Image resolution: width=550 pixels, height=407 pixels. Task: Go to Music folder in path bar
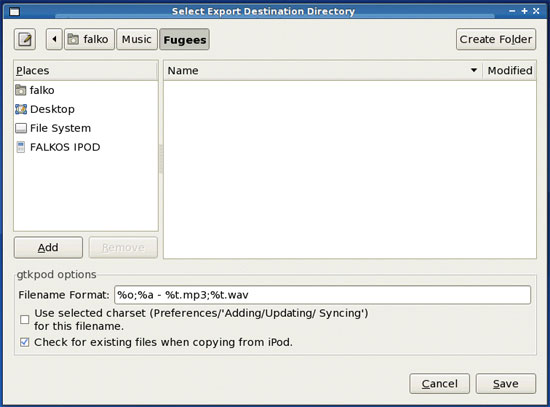click(x=137, y=39)
